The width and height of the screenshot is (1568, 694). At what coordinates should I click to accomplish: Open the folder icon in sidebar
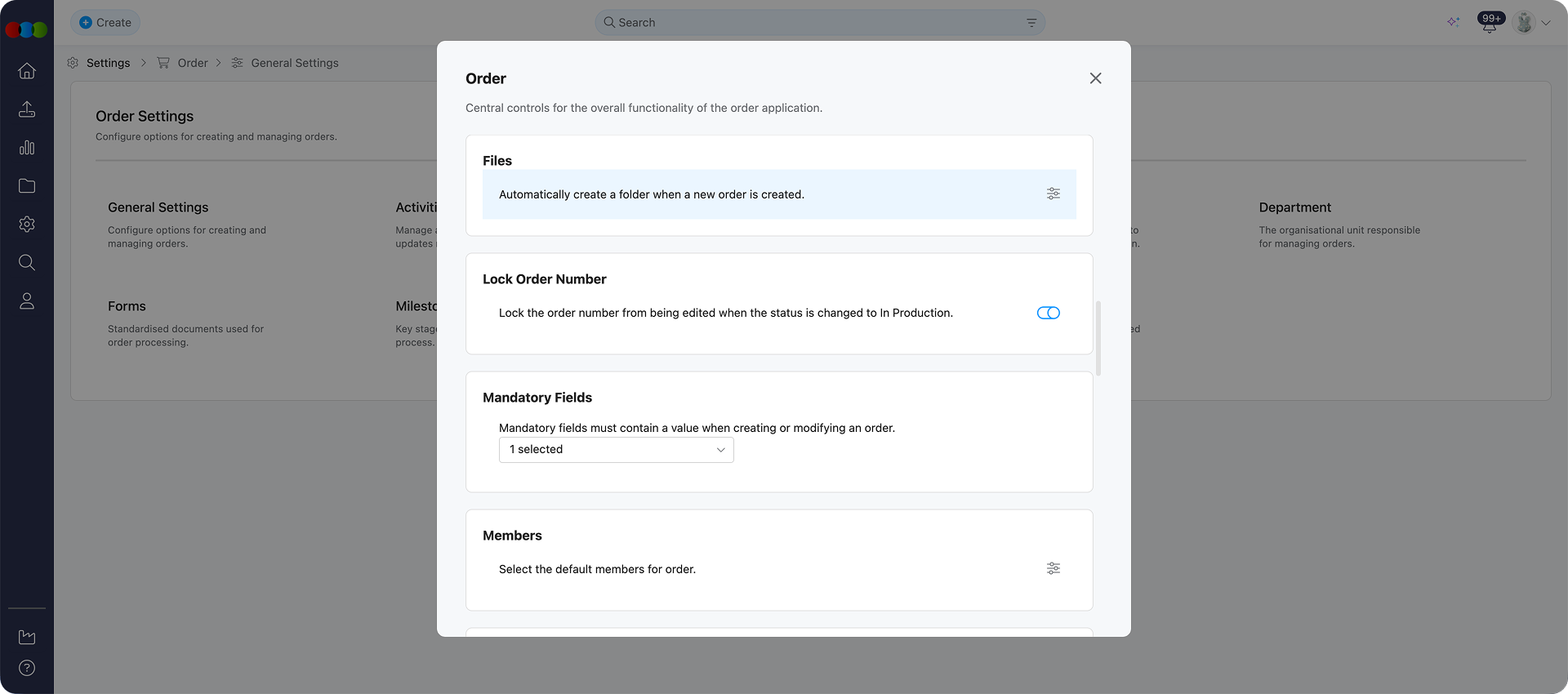click(x=27, y=186)
